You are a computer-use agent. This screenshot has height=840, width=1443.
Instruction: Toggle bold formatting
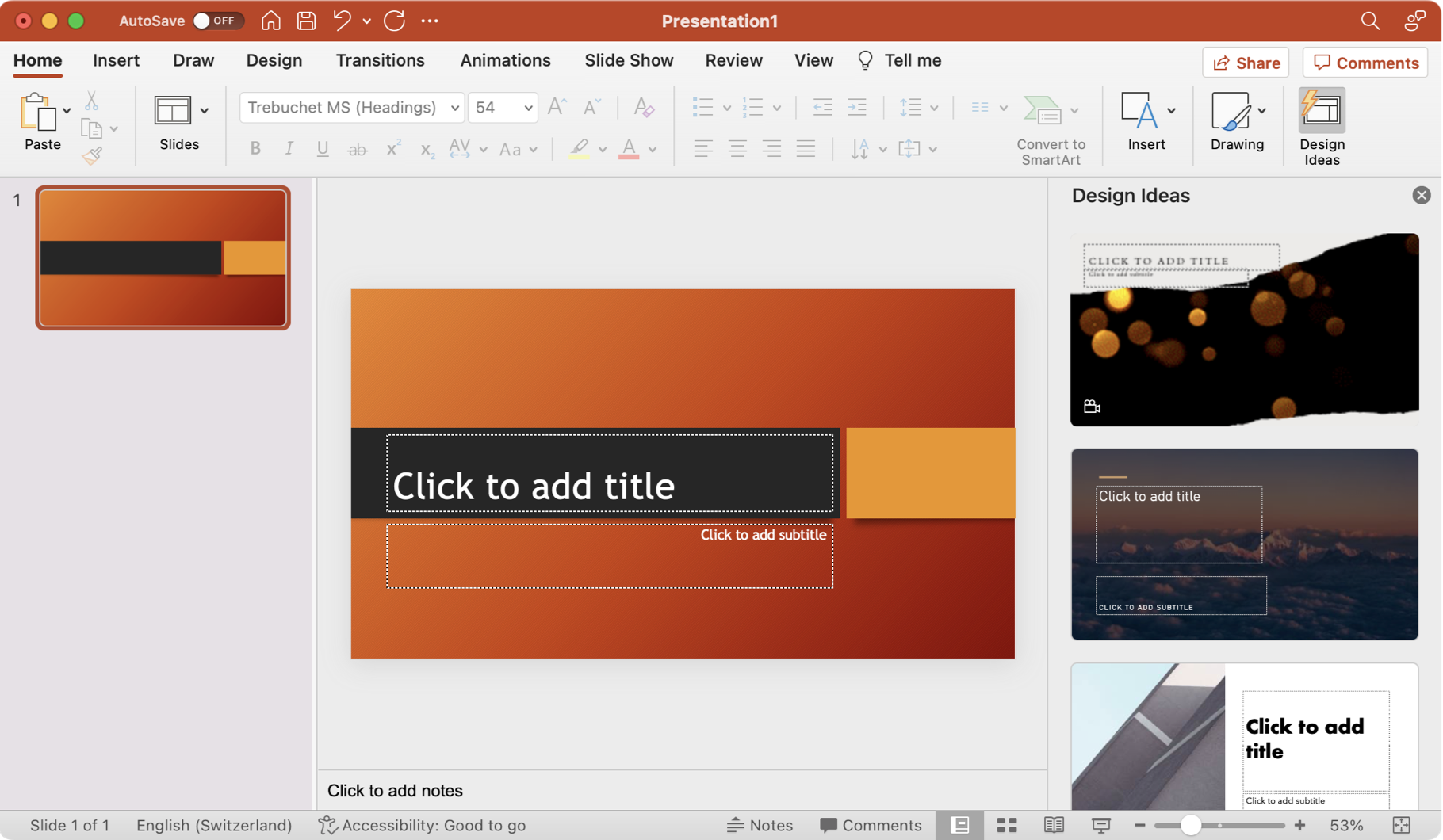click(x=255, y=149)
